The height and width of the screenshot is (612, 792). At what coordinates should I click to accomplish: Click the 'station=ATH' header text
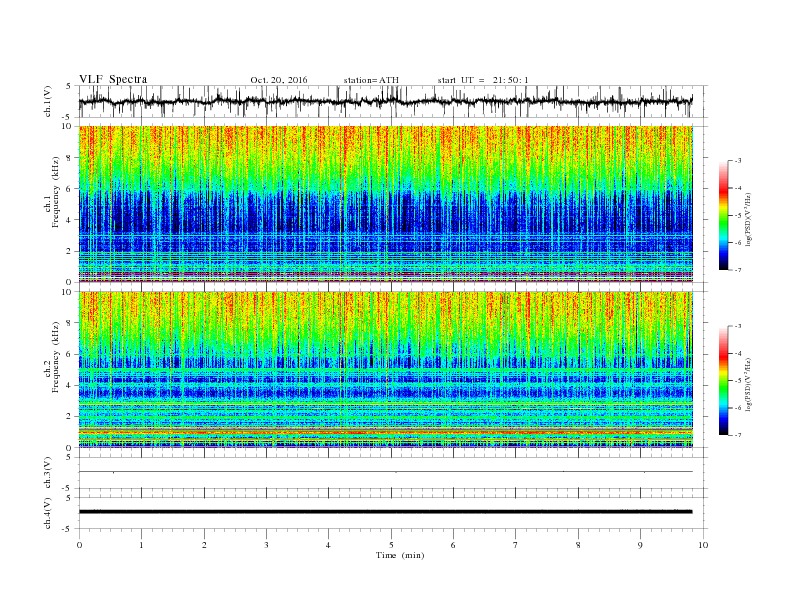[371, 80]
